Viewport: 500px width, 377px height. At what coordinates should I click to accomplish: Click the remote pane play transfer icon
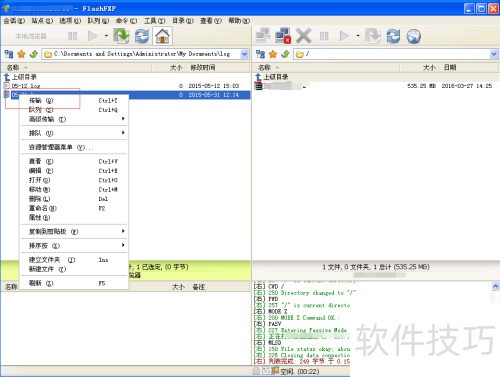pyautogui.click(x=344, y=36)
